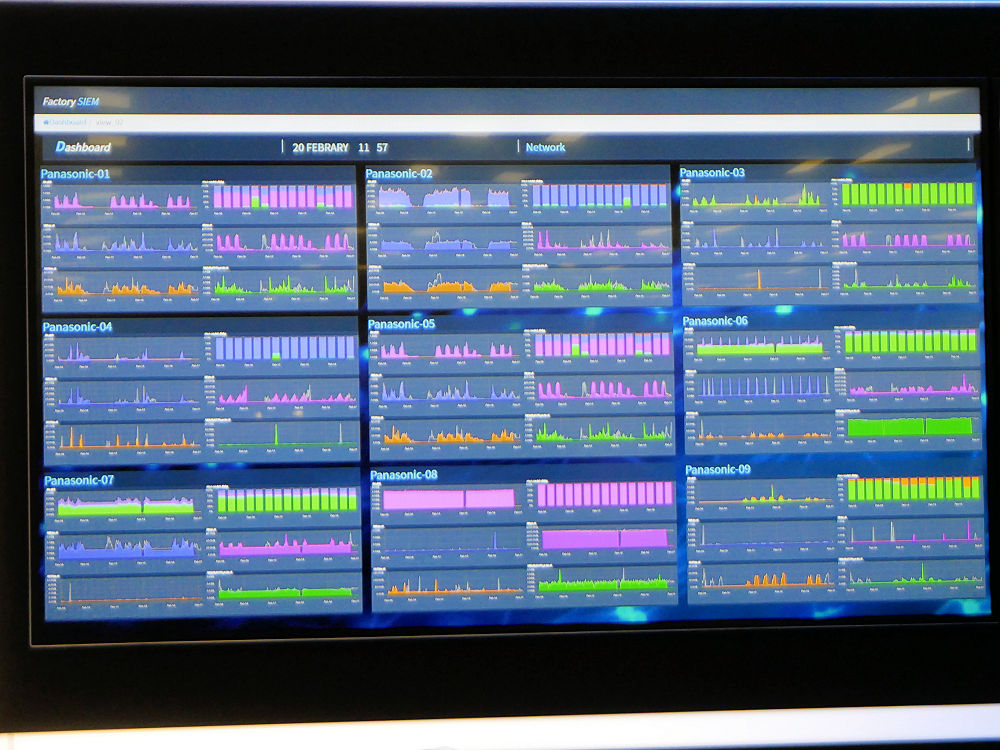Open Panasonic-04 blue bar chart
The width and height of the screenshot is (1000, 750).
pyautogui.click(x=282, y=350)
